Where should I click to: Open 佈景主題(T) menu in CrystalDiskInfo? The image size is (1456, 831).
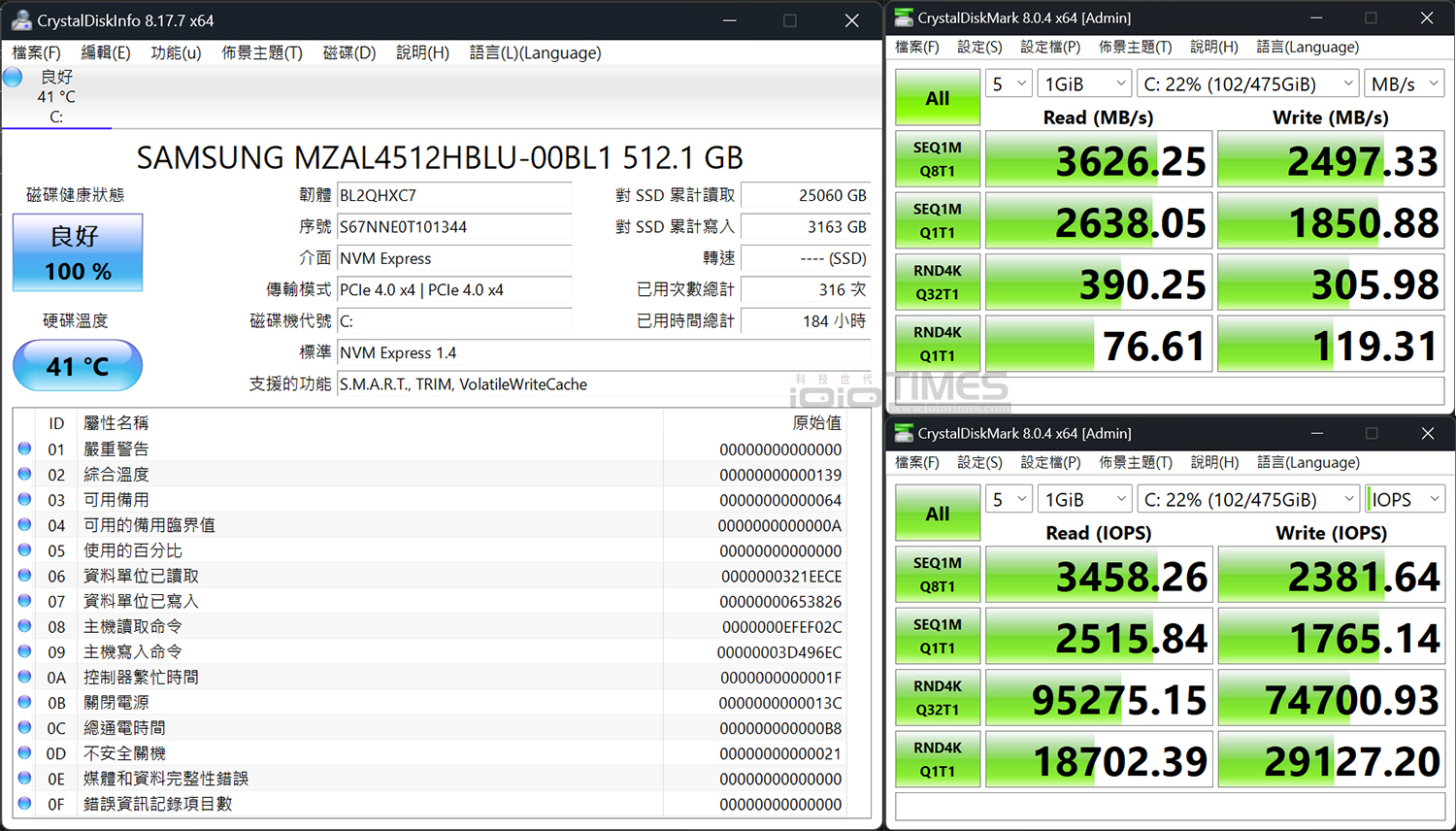(x=262, y=52)
